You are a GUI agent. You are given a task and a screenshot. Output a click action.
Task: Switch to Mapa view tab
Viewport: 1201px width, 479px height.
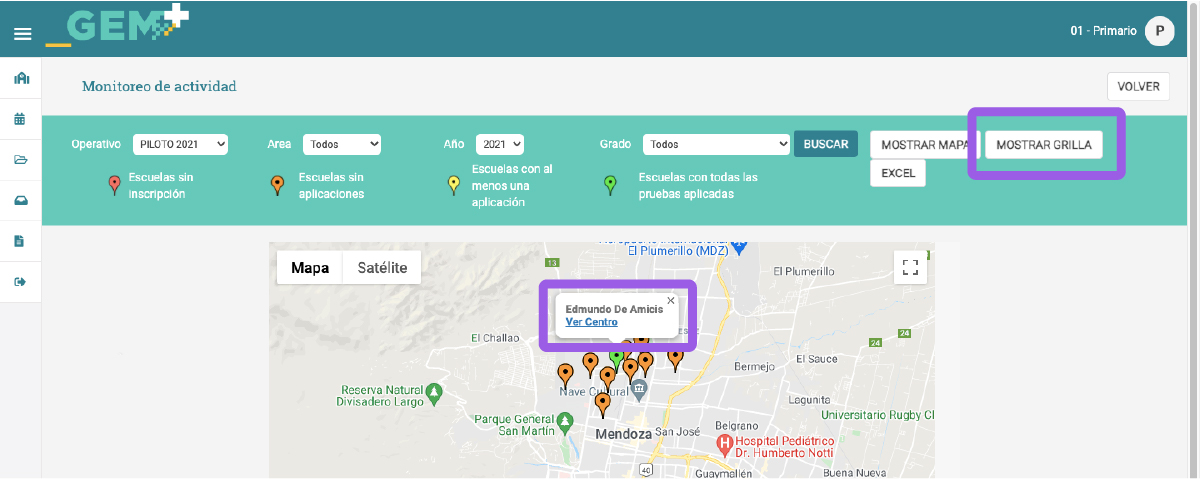tap(310, 267)
